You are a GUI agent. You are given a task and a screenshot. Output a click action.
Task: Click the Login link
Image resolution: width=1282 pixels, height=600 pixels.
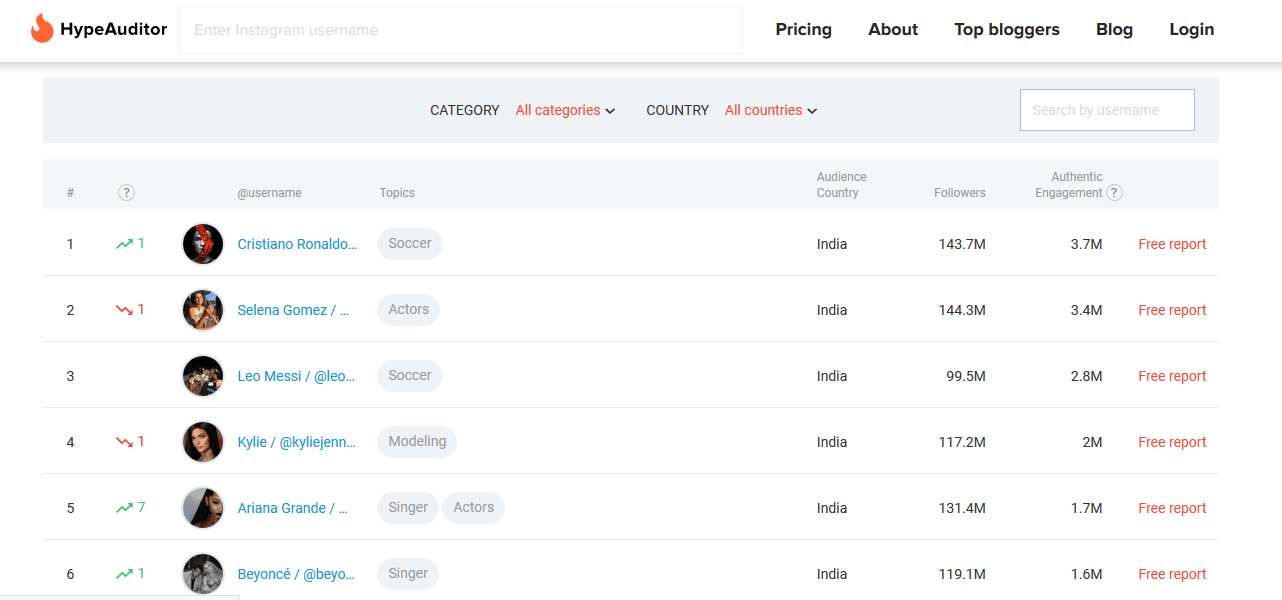pos(1191,29)
